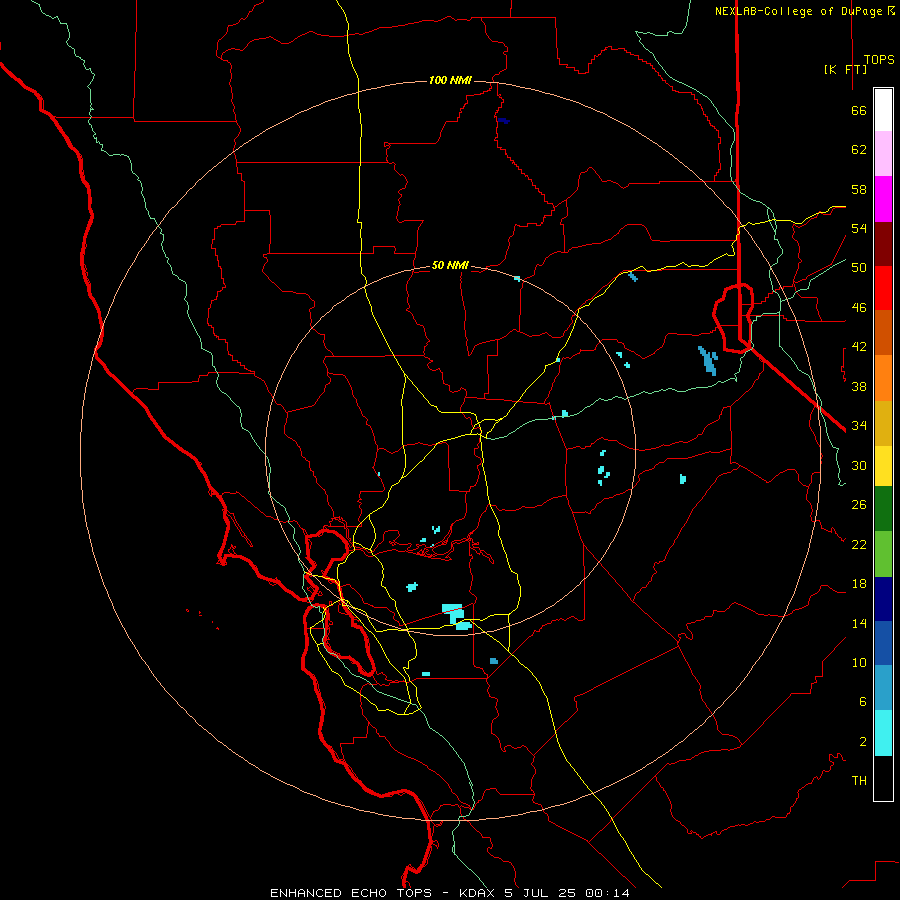Click the largest cyan echo on the 50 NMI ring

456,616
